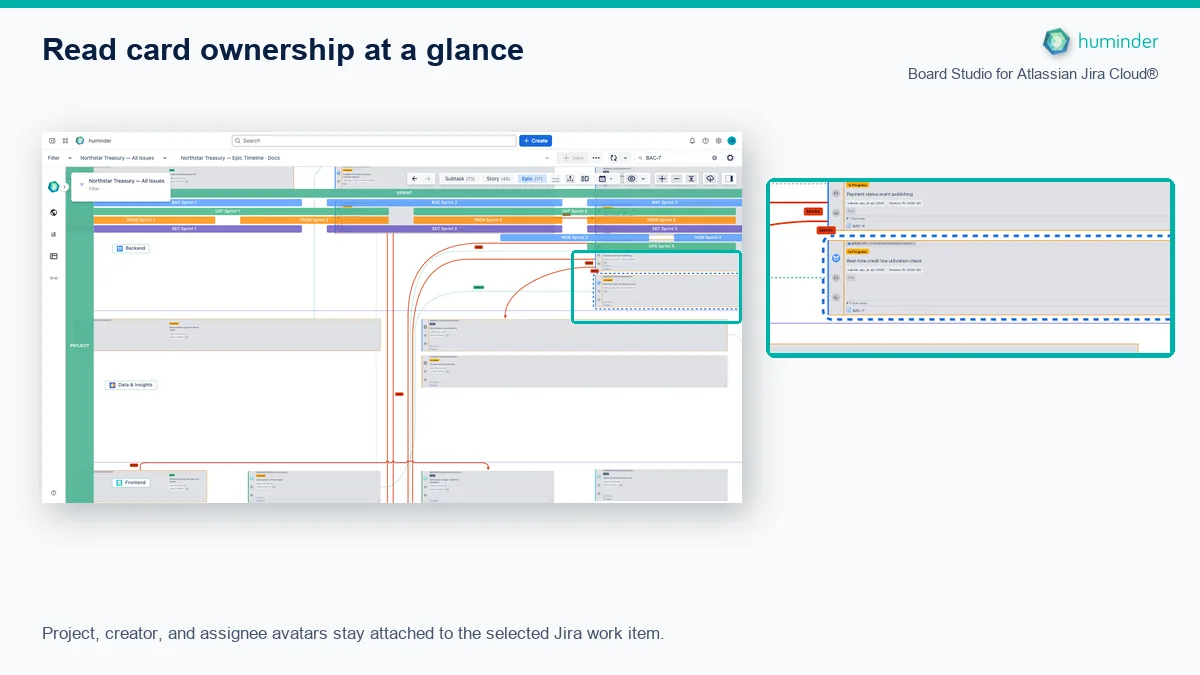
Task: Click the bottom icon in left sidebar
Action: pyautogui.click(x=53, y=493)
